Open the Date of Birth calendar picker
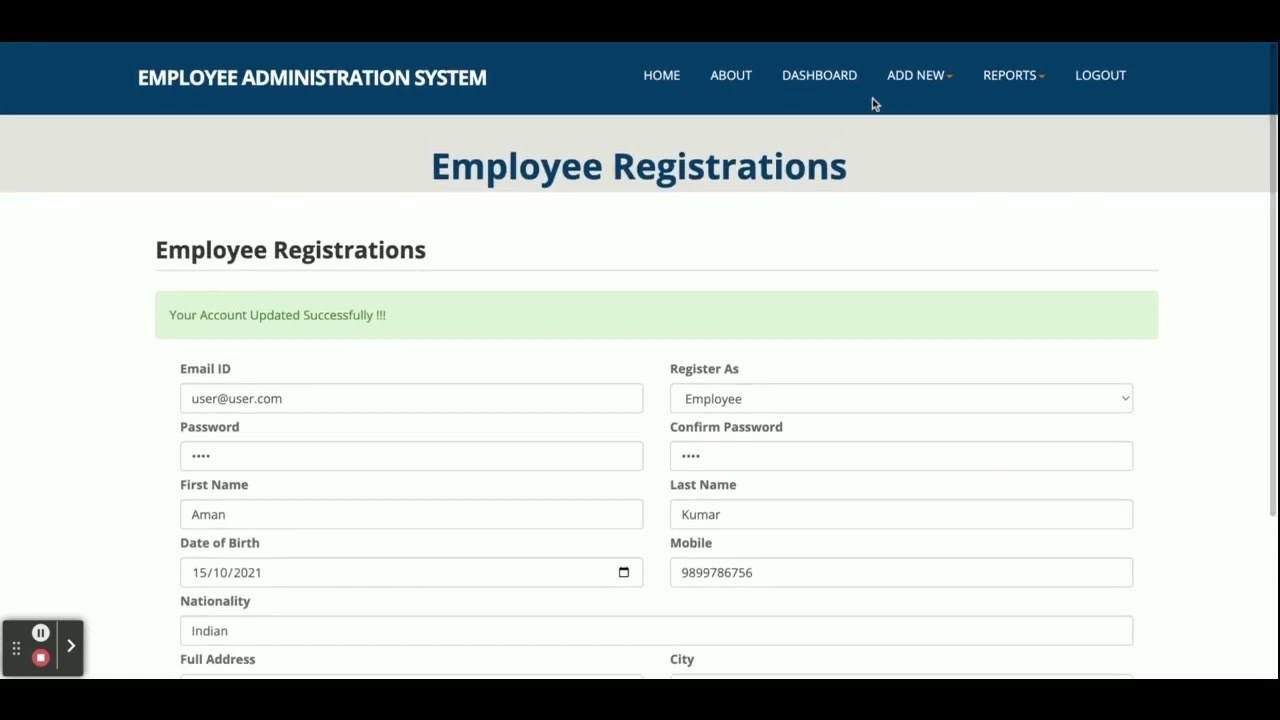 [624, 572]
